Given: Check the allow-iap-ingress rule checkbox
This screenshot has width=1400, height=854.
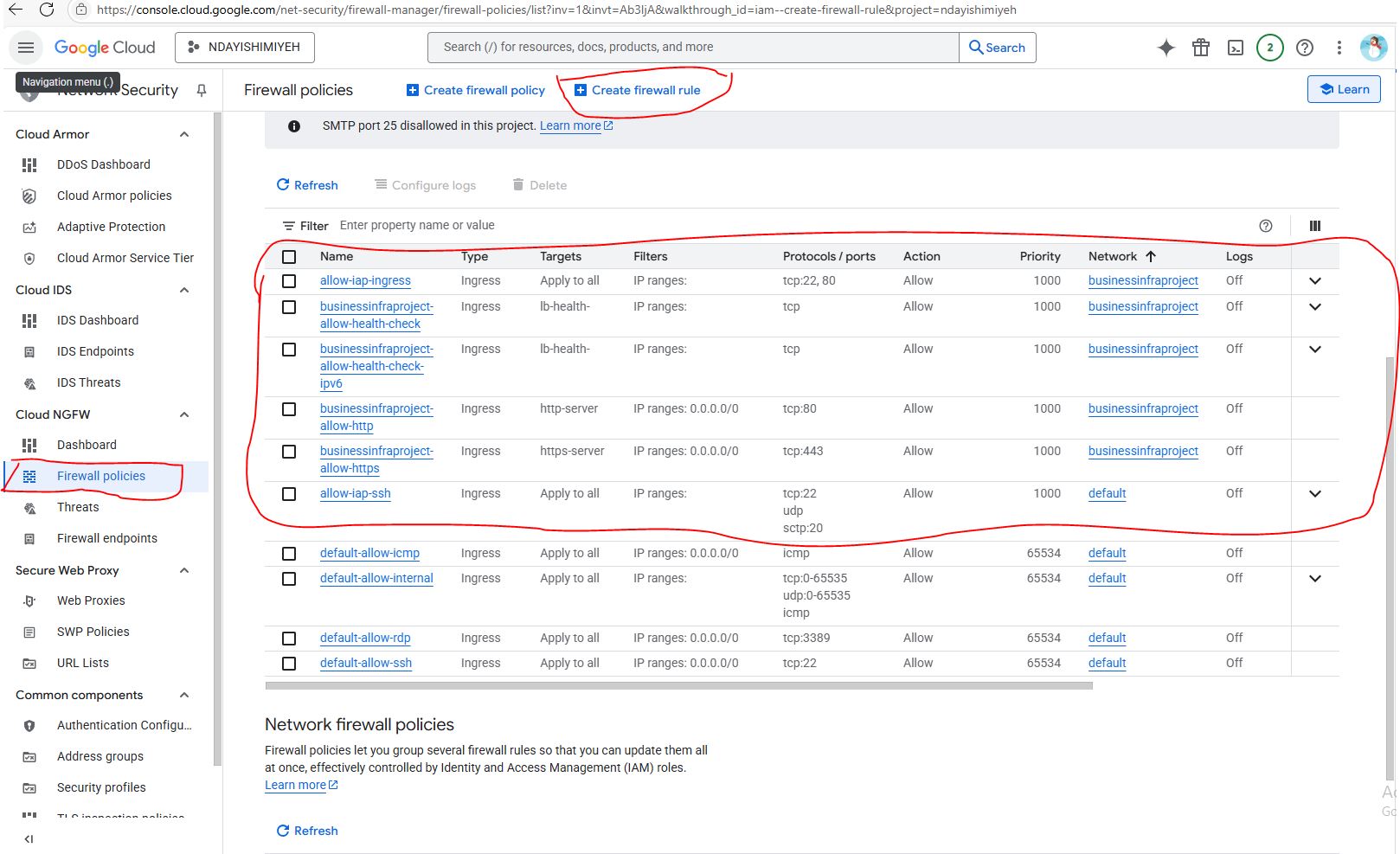Looking at the screenshot, I should coord(289,281).
